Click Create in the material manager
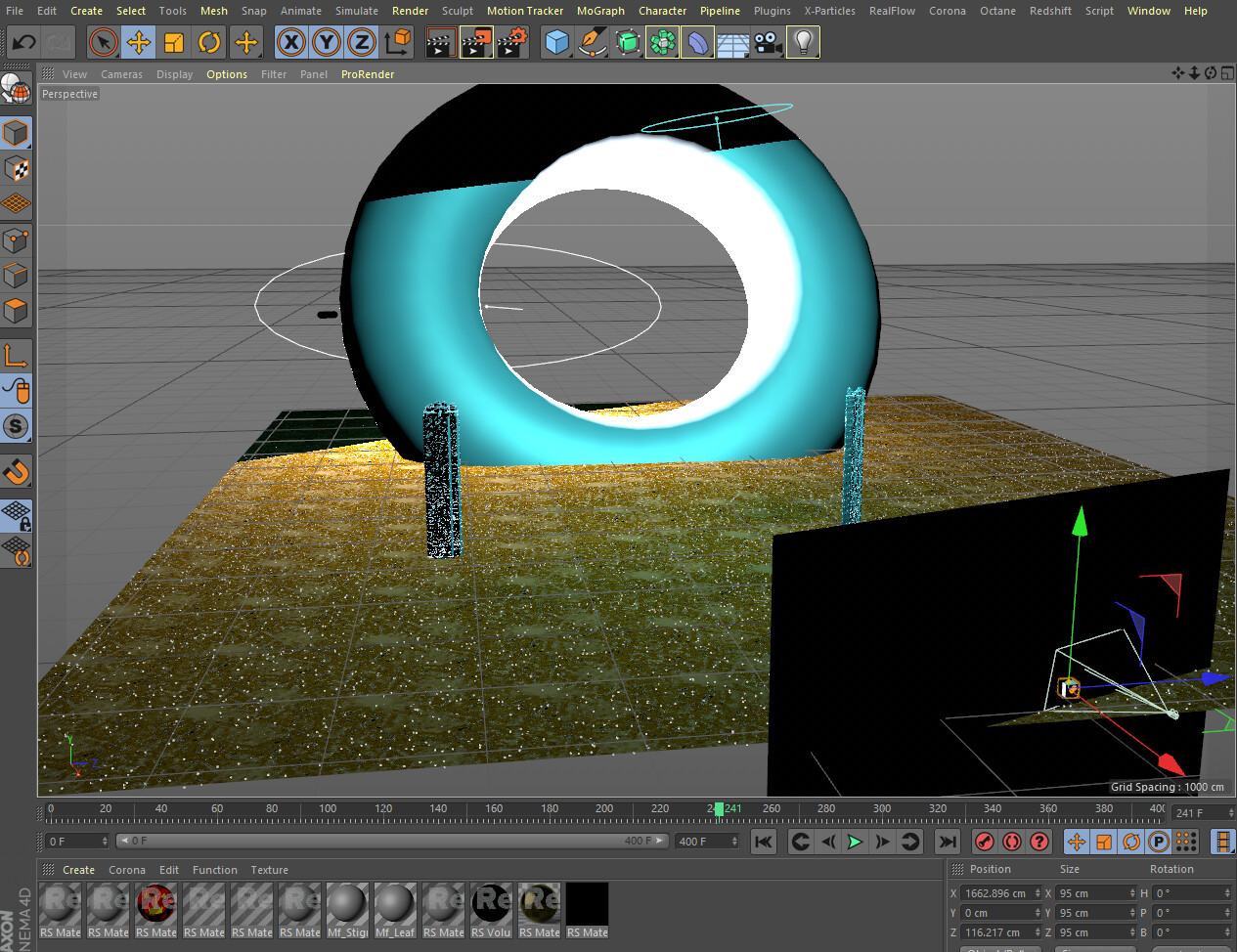This screenshot has height=952, width=1237. click(78, 870)
